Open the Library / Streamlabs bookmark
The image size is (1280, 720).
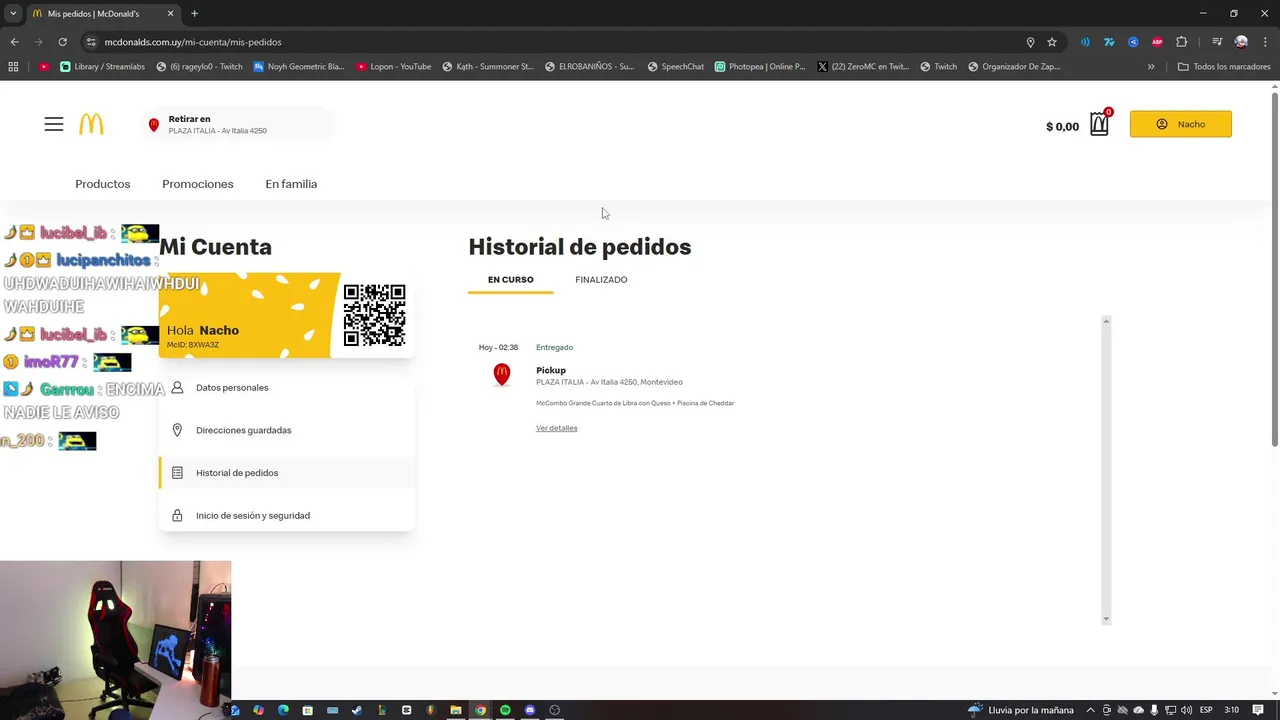102,67
